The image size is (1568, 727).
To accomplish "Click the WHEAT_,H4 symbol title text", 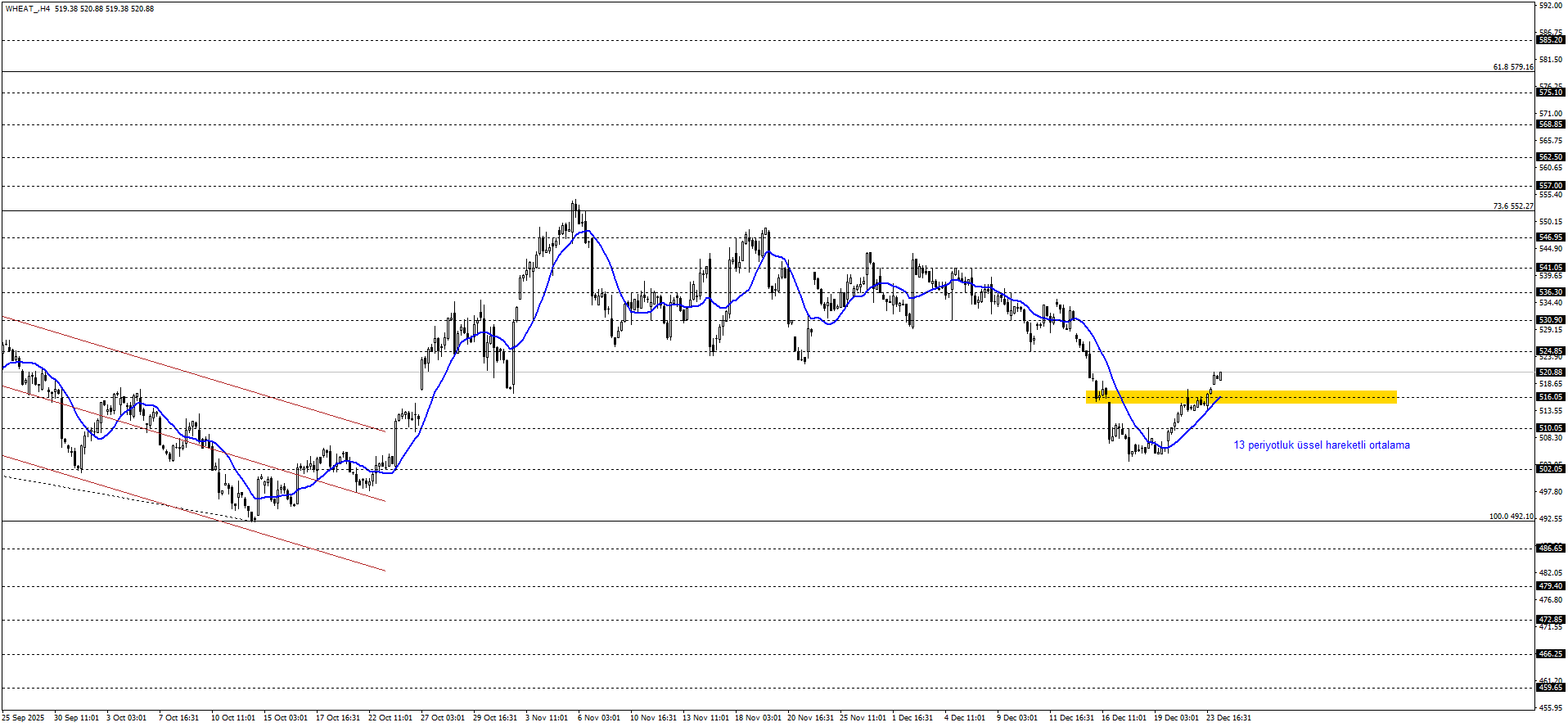I will click(27, 9).
